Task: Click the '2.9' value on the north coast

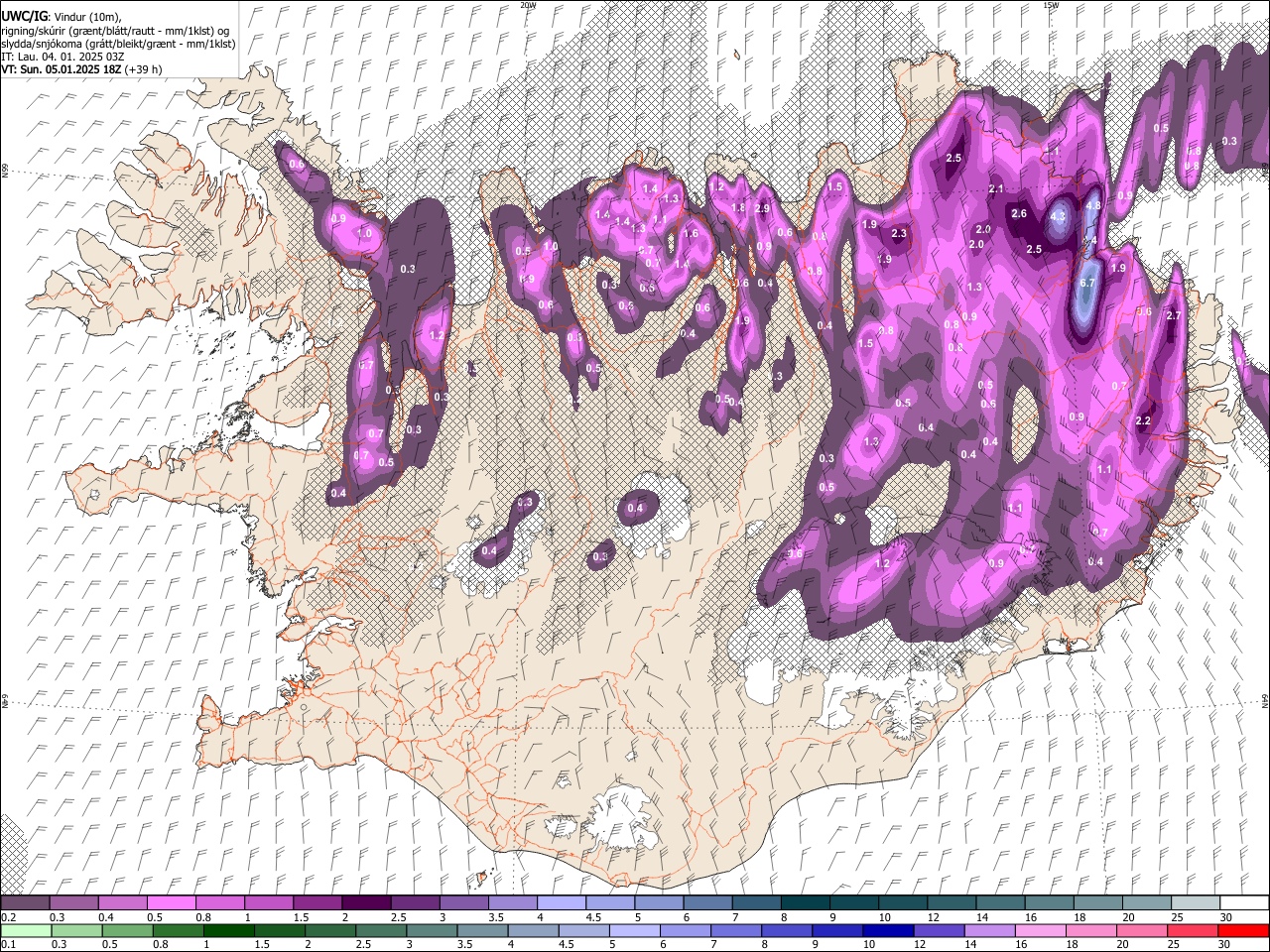Action: (x=762, y=208)
